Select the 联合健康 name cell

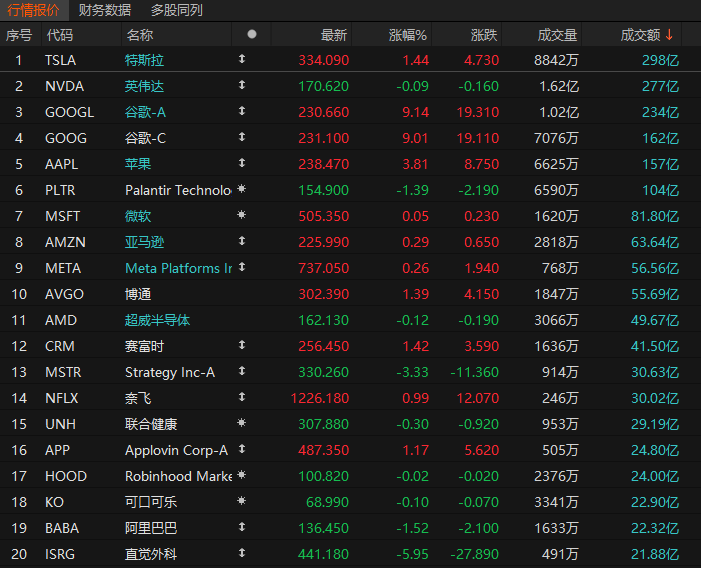tap(151, 424)
